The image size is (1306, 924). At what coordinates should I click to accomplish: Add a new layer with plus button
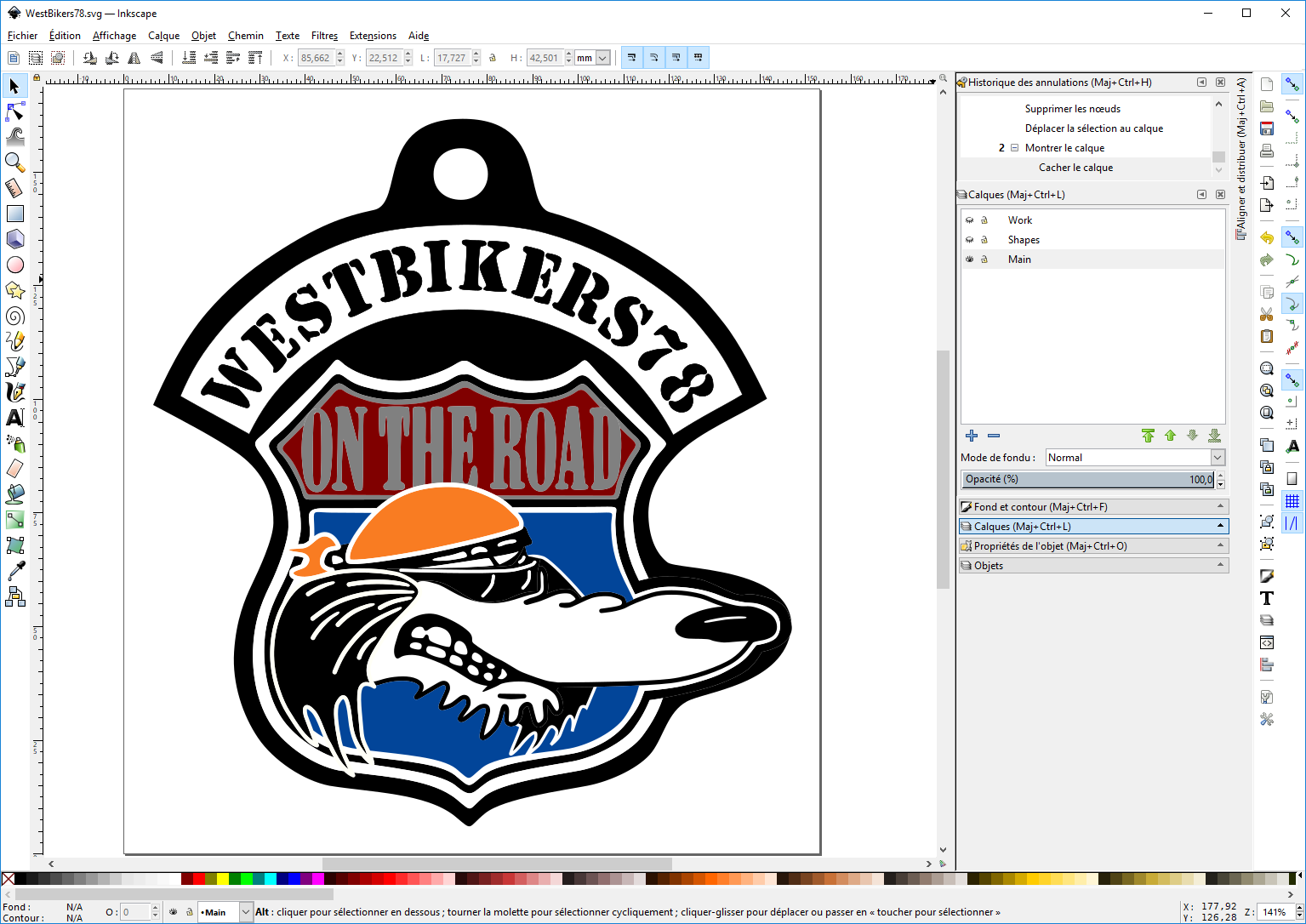(972, 436)
